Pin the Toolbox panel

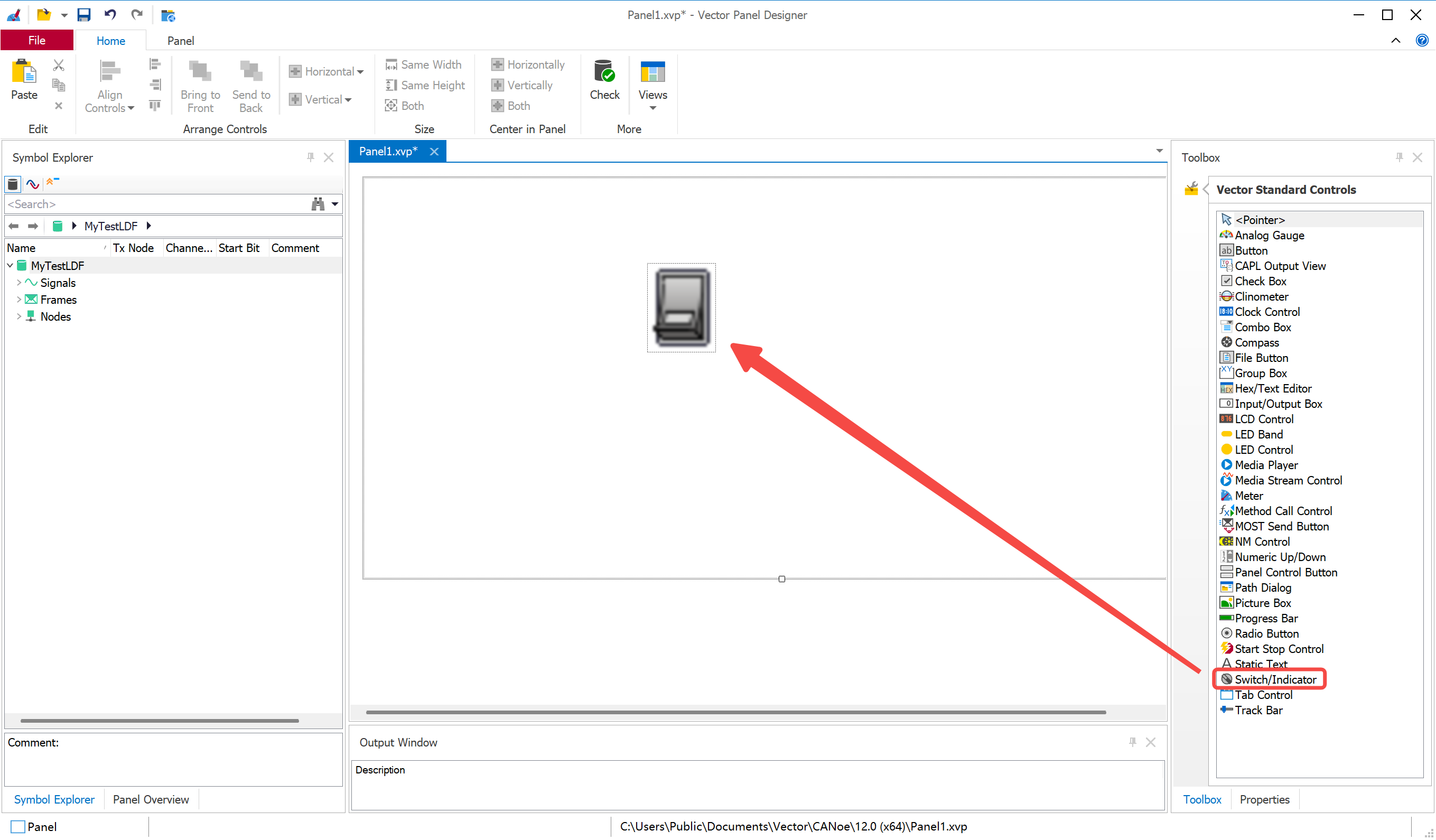click(x=1399, y=157)
